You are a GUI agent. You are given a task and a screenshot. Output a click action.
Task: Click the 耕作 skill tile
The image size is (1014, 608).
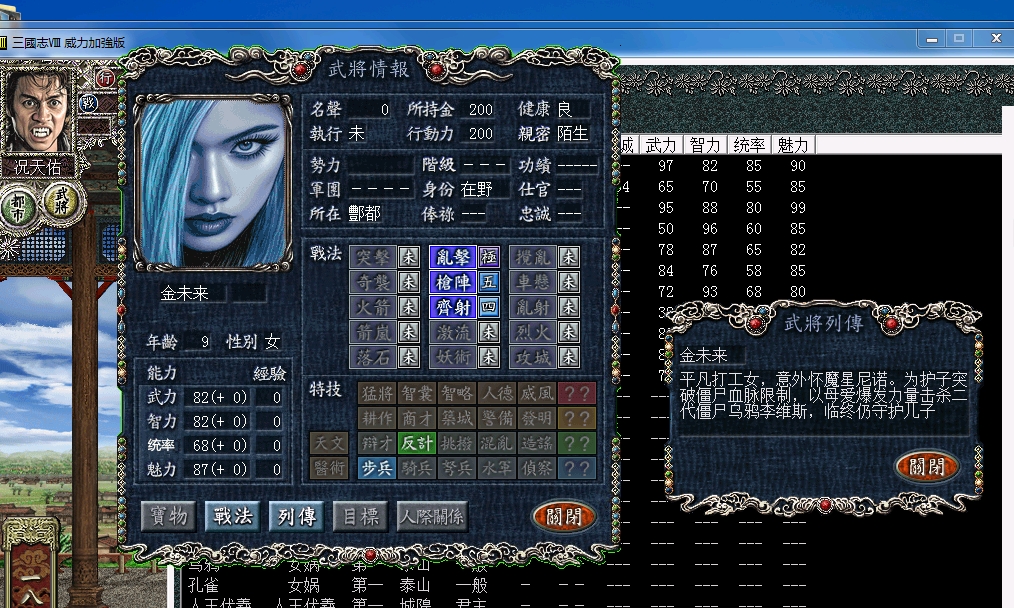click(378, 418)
